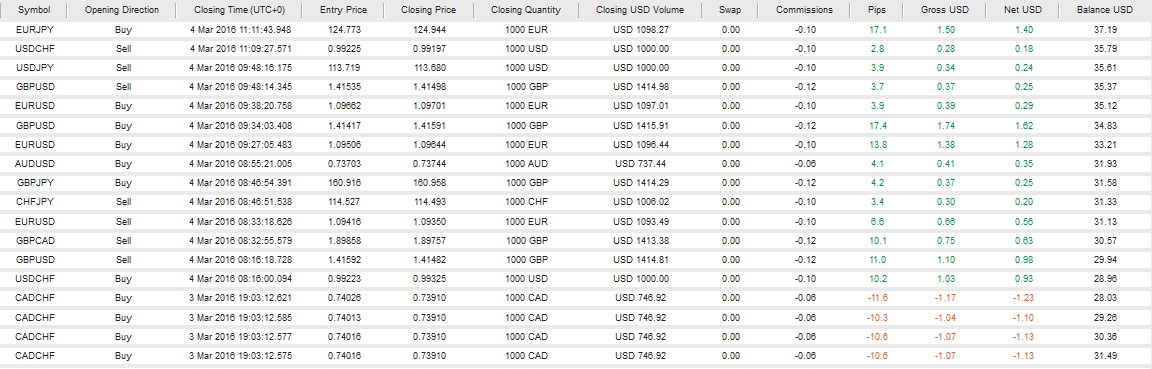Click the Pips column header

(x=878, y=10)
